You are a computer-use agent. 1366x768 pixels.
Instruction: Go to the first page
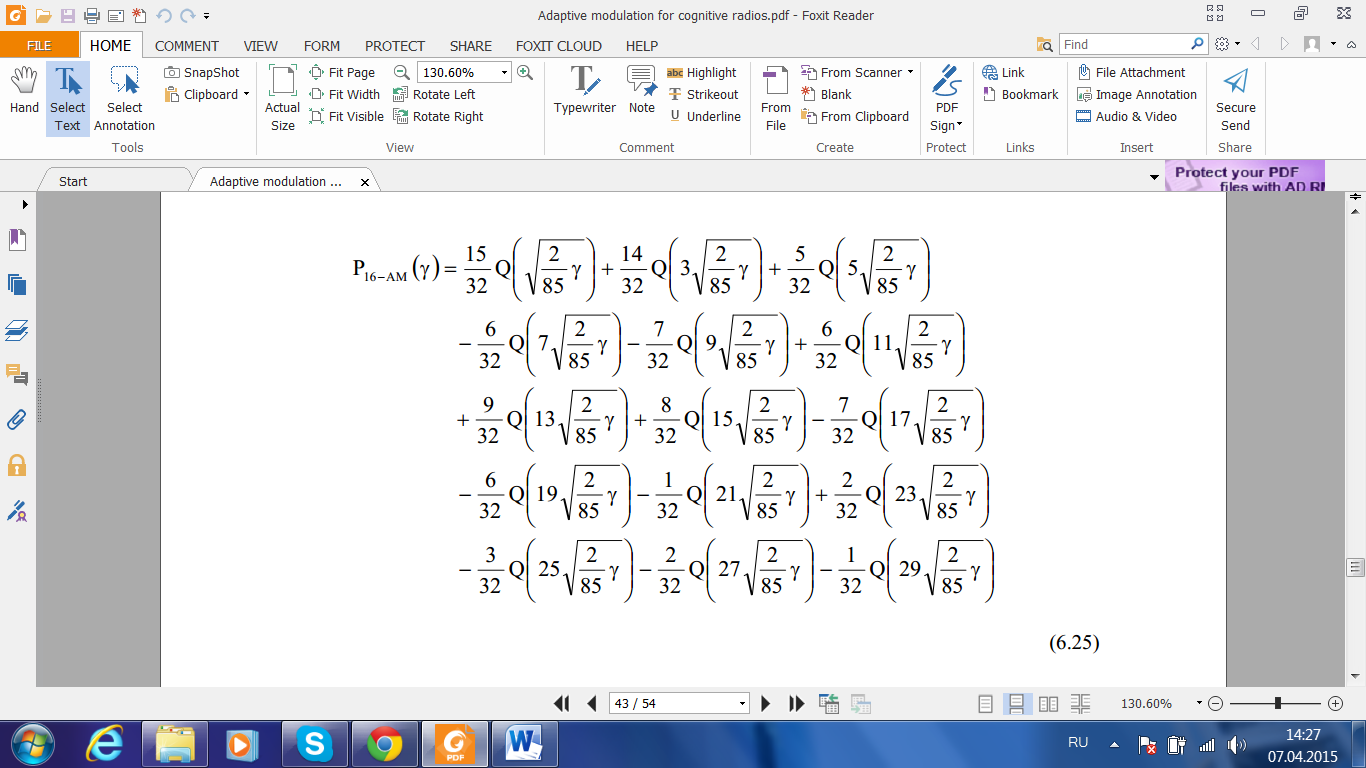click(561, 703)
